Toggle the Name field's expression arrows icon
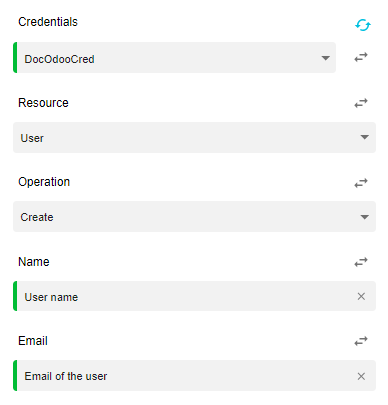Image resolution: width=388 pixels, height=405 pixels. click(361, 262)
